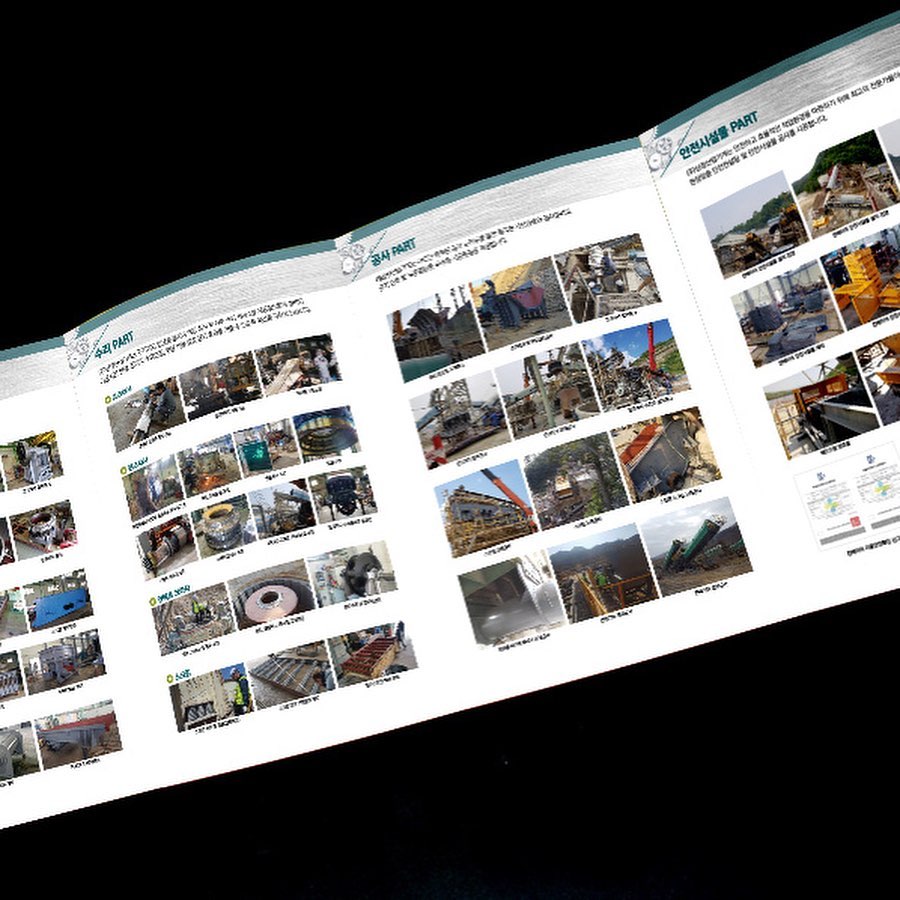The height and width of the screenshot is (900, 900).
Task: Open the photo of the blue vibrating screen deck
Action: point(58,600)
